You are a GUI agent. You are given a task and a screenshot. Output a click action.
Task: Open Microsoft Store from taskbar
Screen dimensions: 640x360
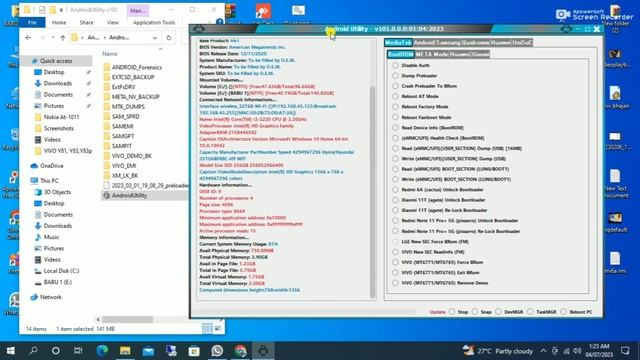pos(194,351)
